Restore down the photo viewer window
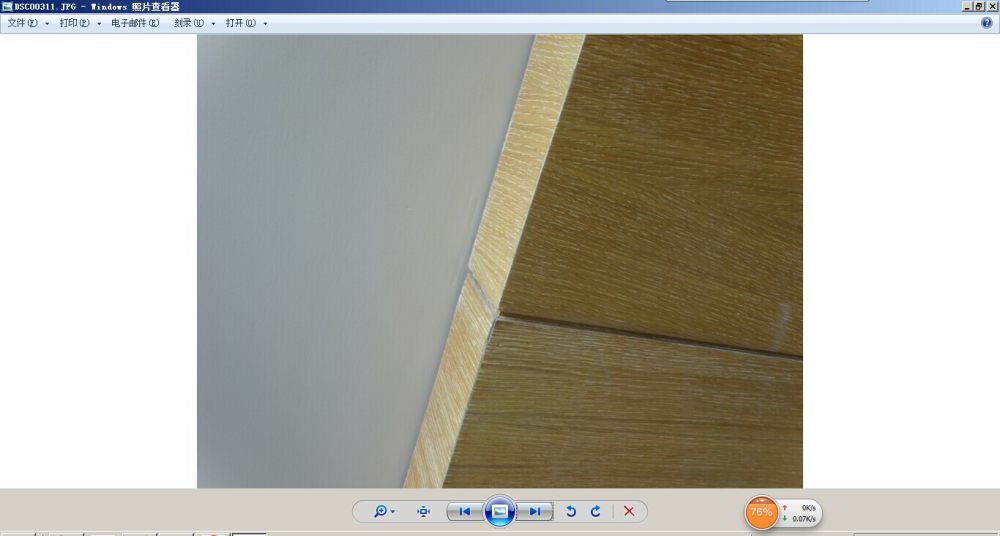Screen dimensions: 1000x536 979,6
